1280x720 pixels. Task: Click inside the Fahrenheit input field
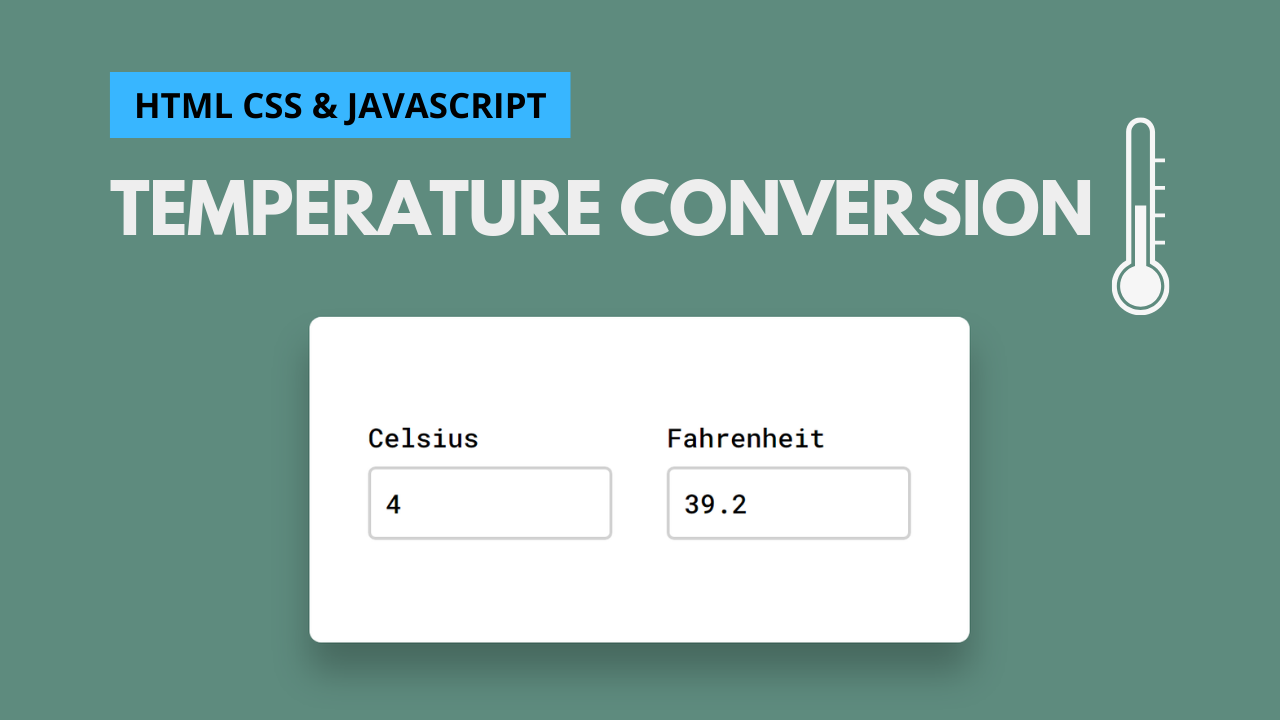click(788, 503)
